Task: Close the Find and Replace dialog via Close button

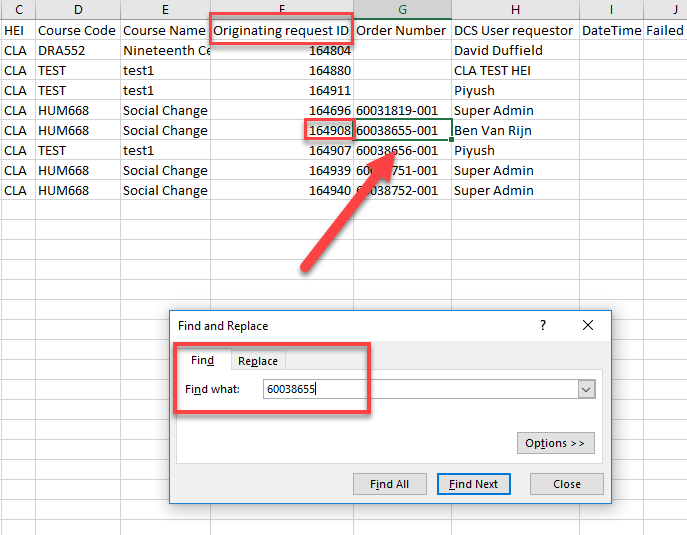Action: point(566,484)
